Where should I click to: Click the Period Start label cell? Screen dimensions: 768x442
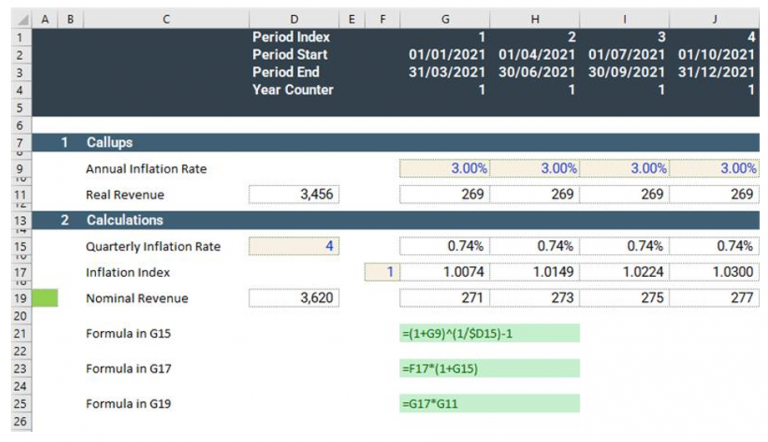[290, 54]
